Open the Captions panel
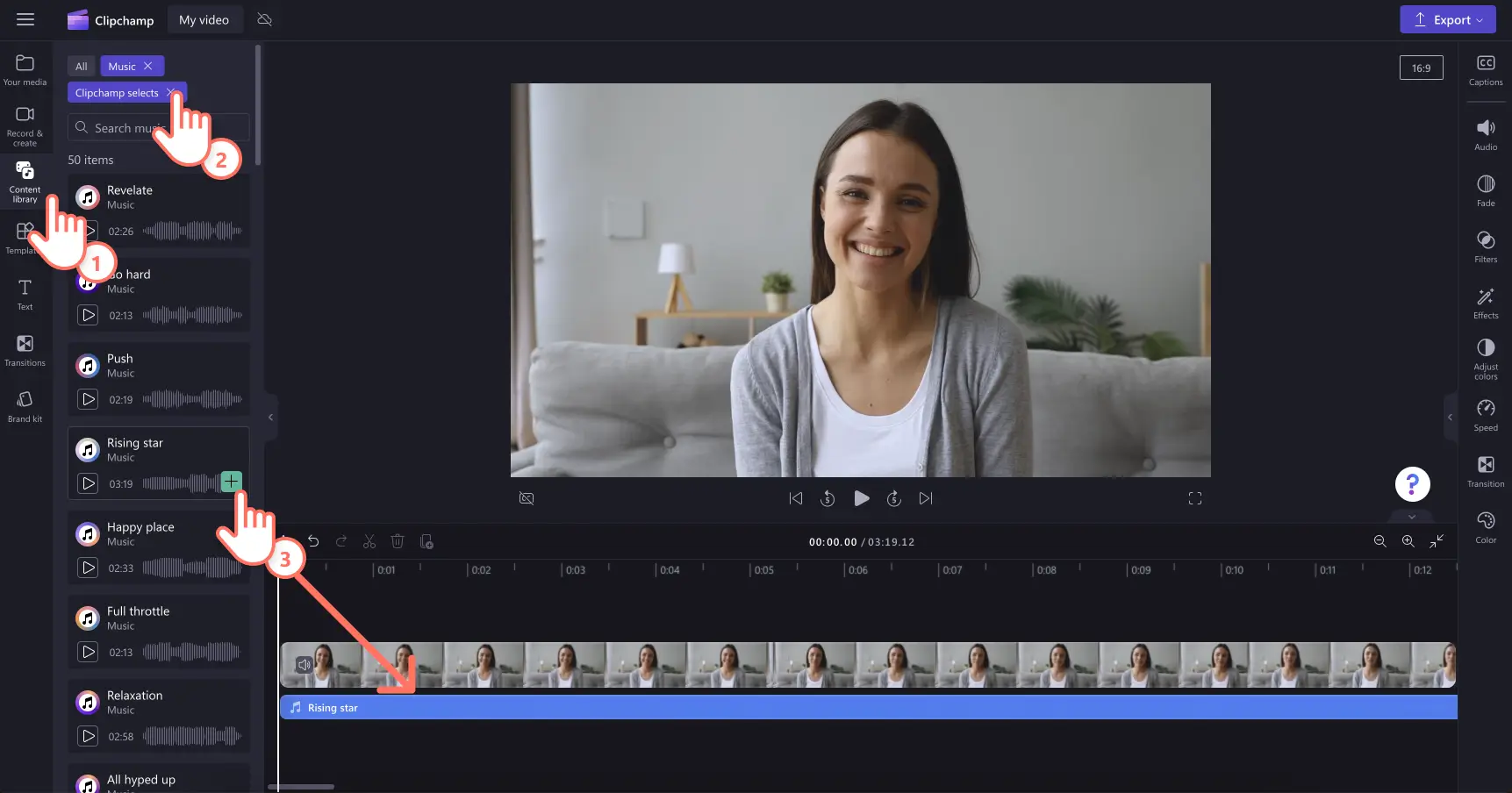The height and width of the screenshot is (793, 1512). click(x=1486, y=70)
